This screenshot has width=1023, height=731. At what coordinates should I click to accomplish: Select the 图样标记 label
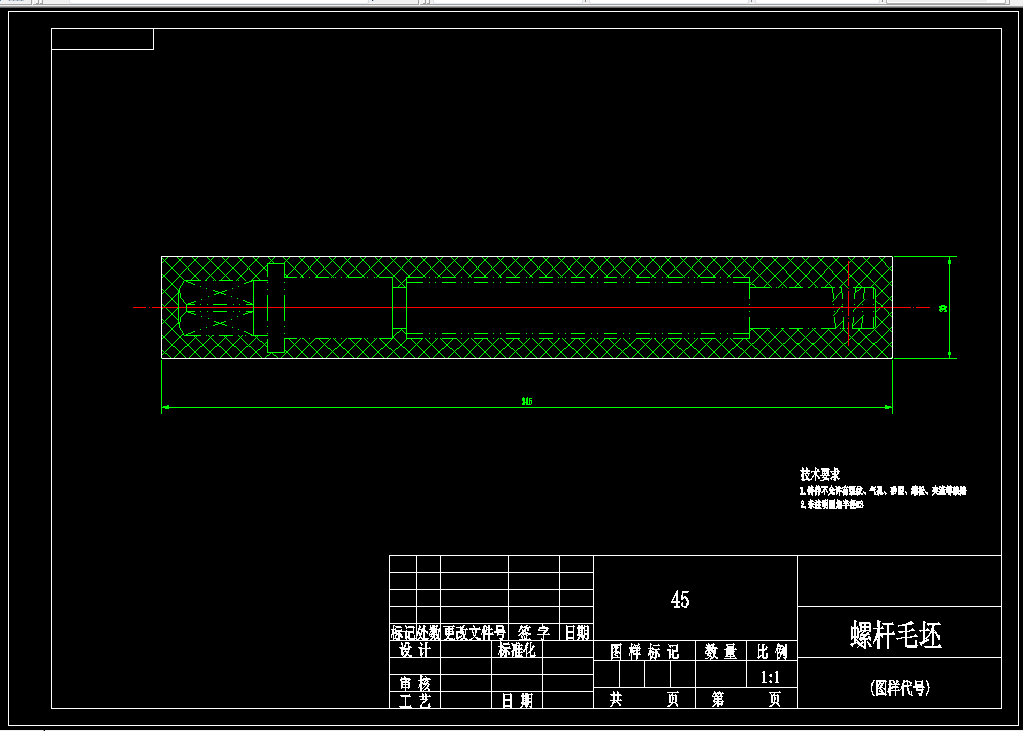pyautogui.click(x=645, y=651)
